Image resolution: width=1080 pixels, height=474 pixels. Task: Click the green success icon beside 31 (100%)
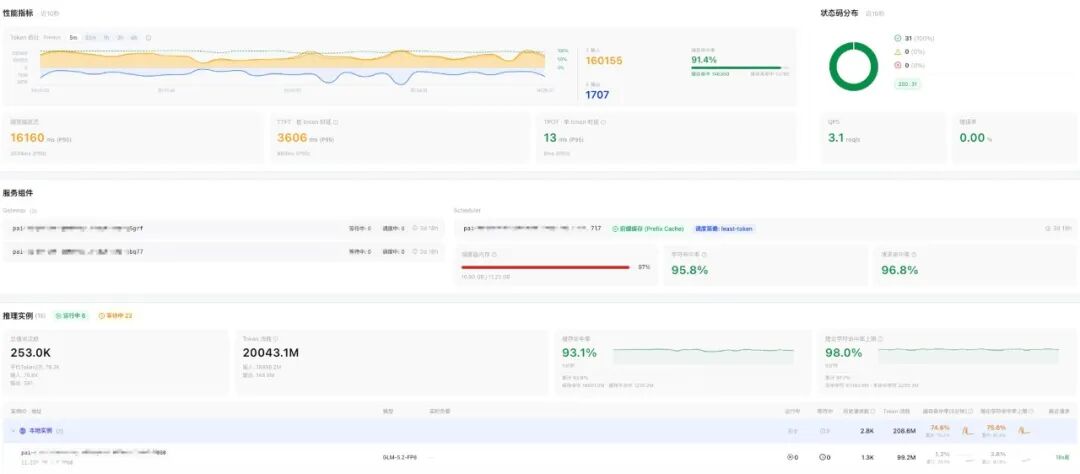click(x=897, y=39)
